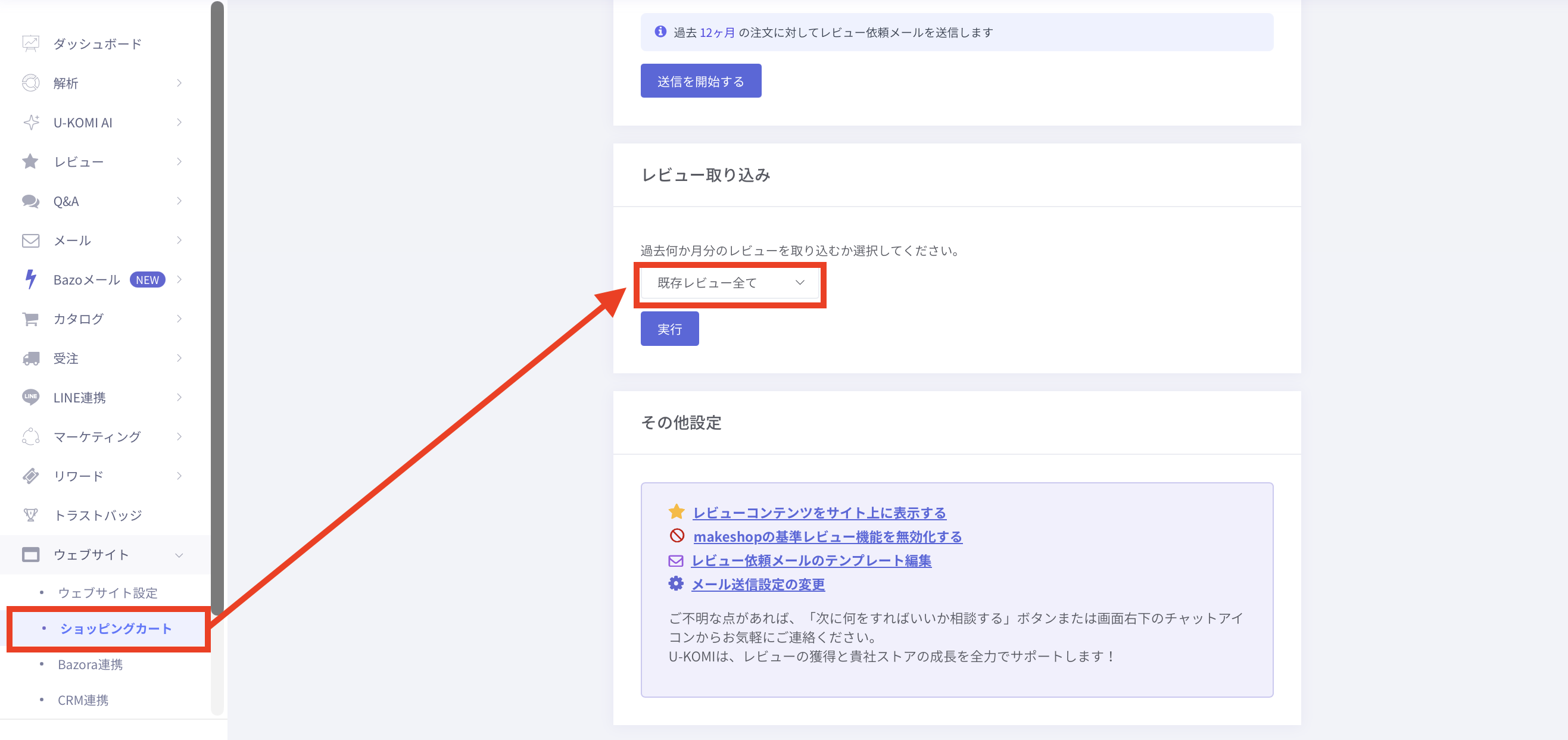Click the 受注 truck icon

(x=30, y=358)
